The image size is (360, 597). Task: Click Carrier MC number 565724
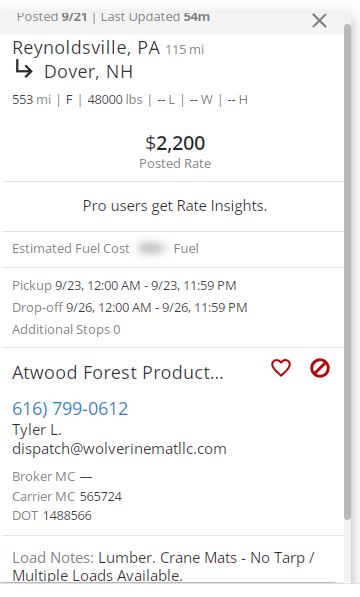point(101,496)
